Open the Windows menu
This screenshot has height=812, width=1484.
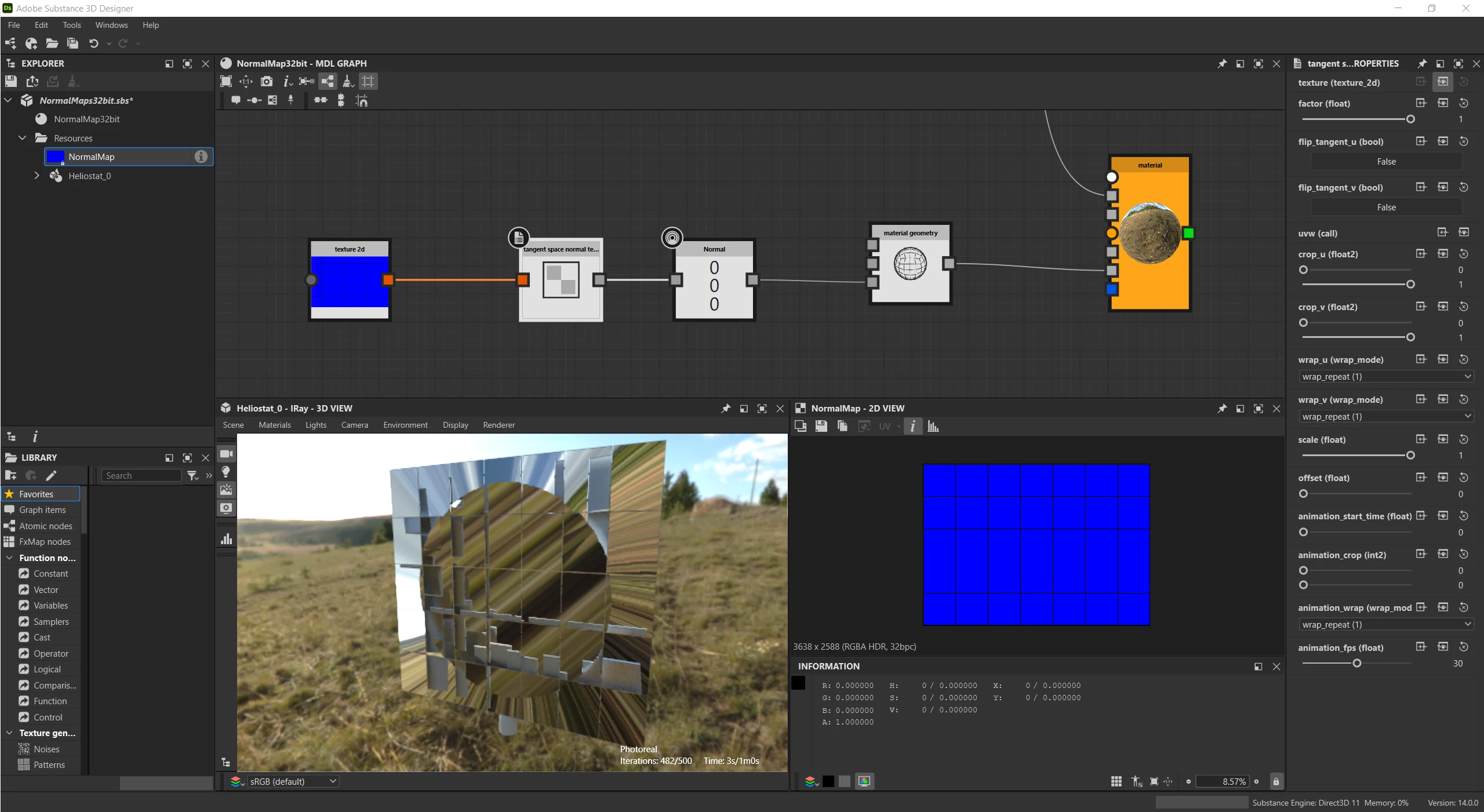(x=111, y=25)
